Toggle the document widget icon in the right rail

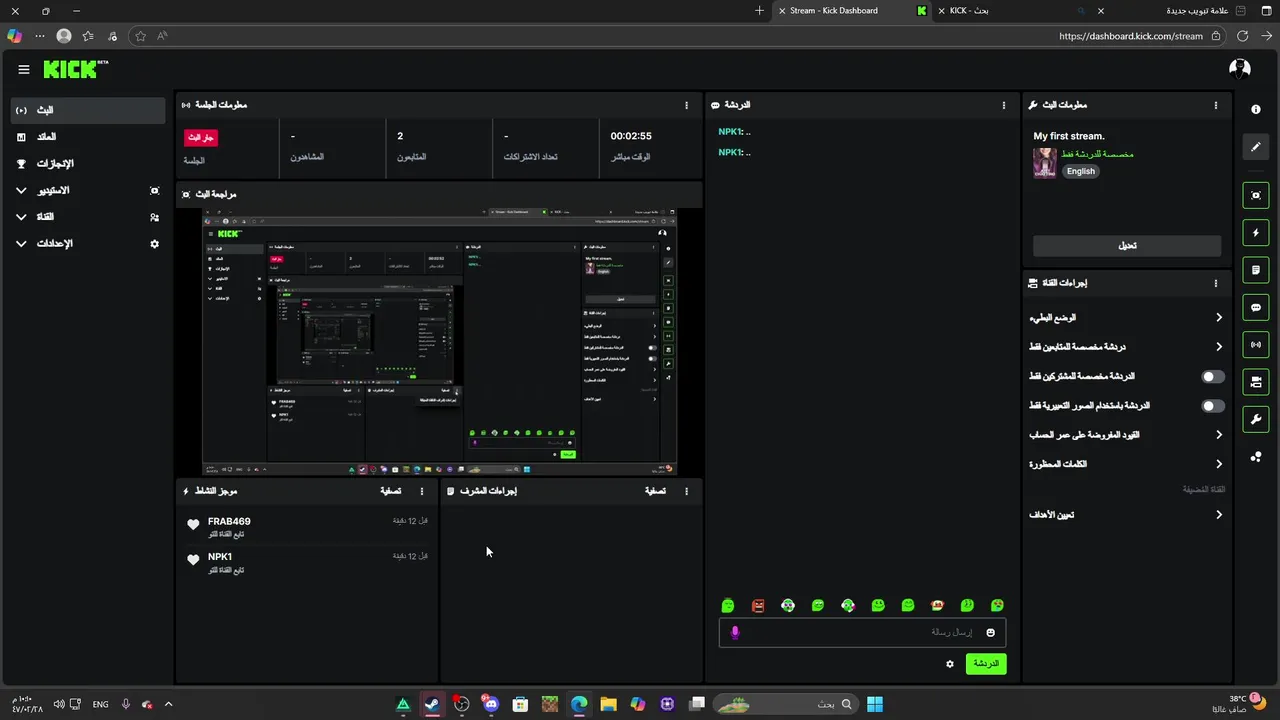coord(1256,270)
